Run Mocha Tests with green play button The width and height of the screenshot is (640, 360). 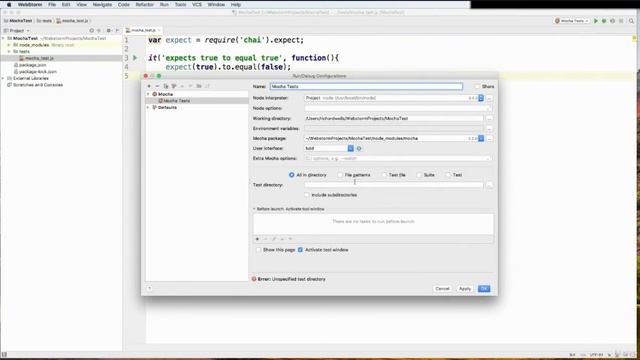(x=596, y=21)
